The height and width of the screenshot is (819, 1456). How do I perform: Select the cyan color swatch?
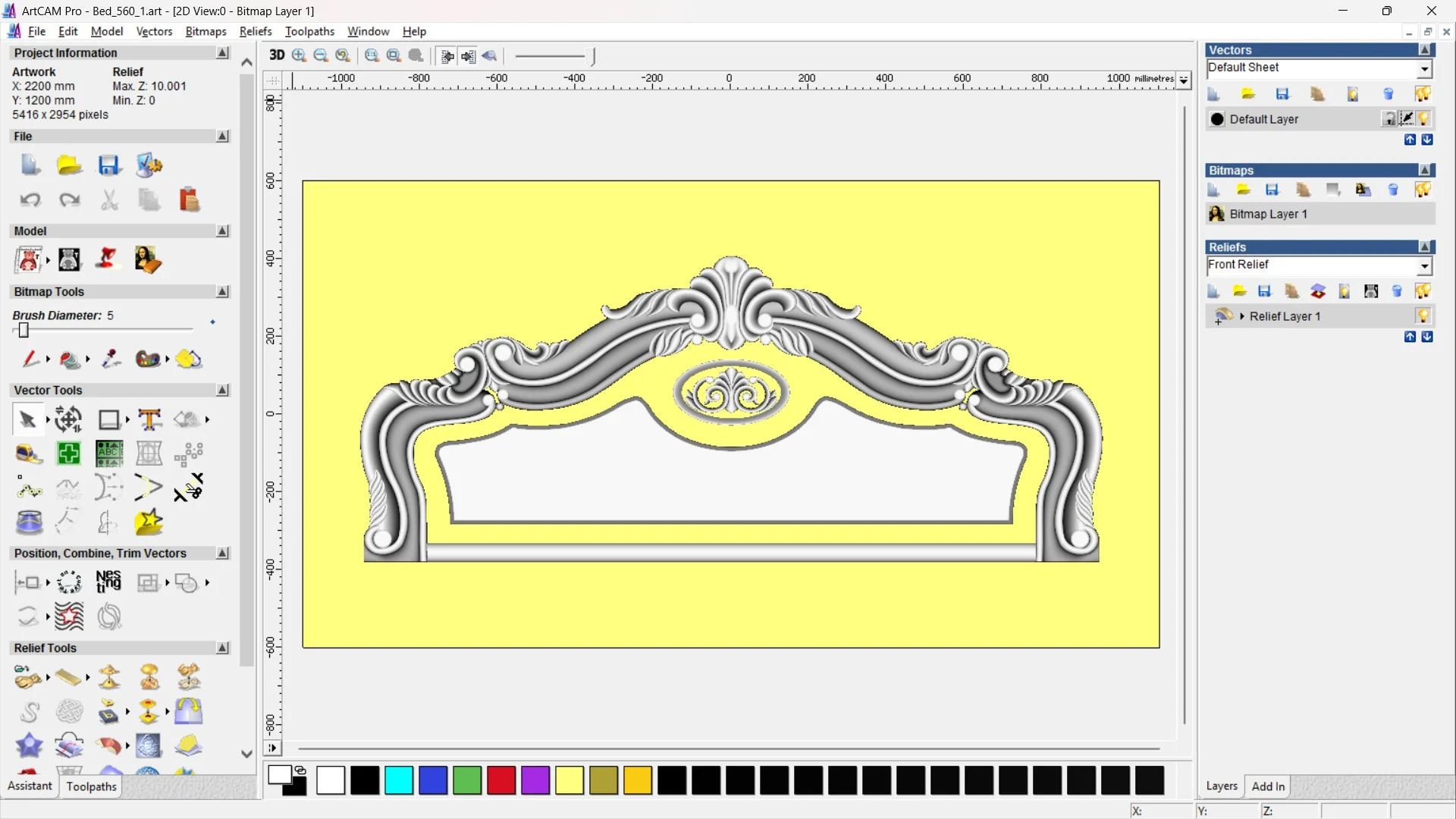coord(399,780)
